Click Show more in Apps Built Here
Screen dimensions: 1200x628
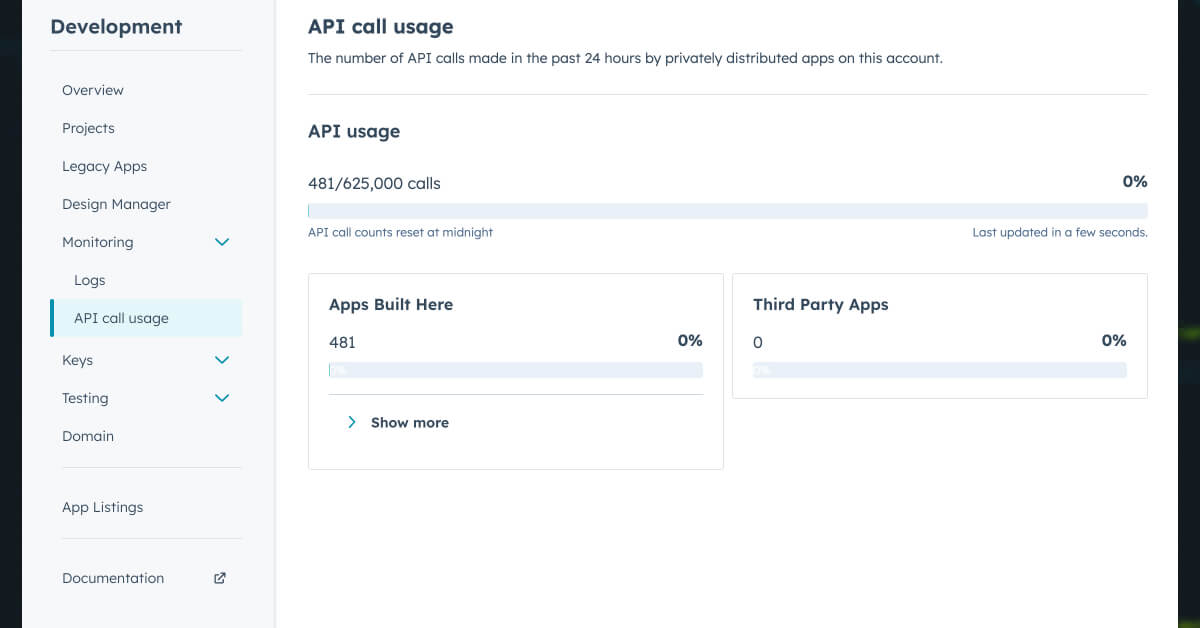click(x=409, y=422)
